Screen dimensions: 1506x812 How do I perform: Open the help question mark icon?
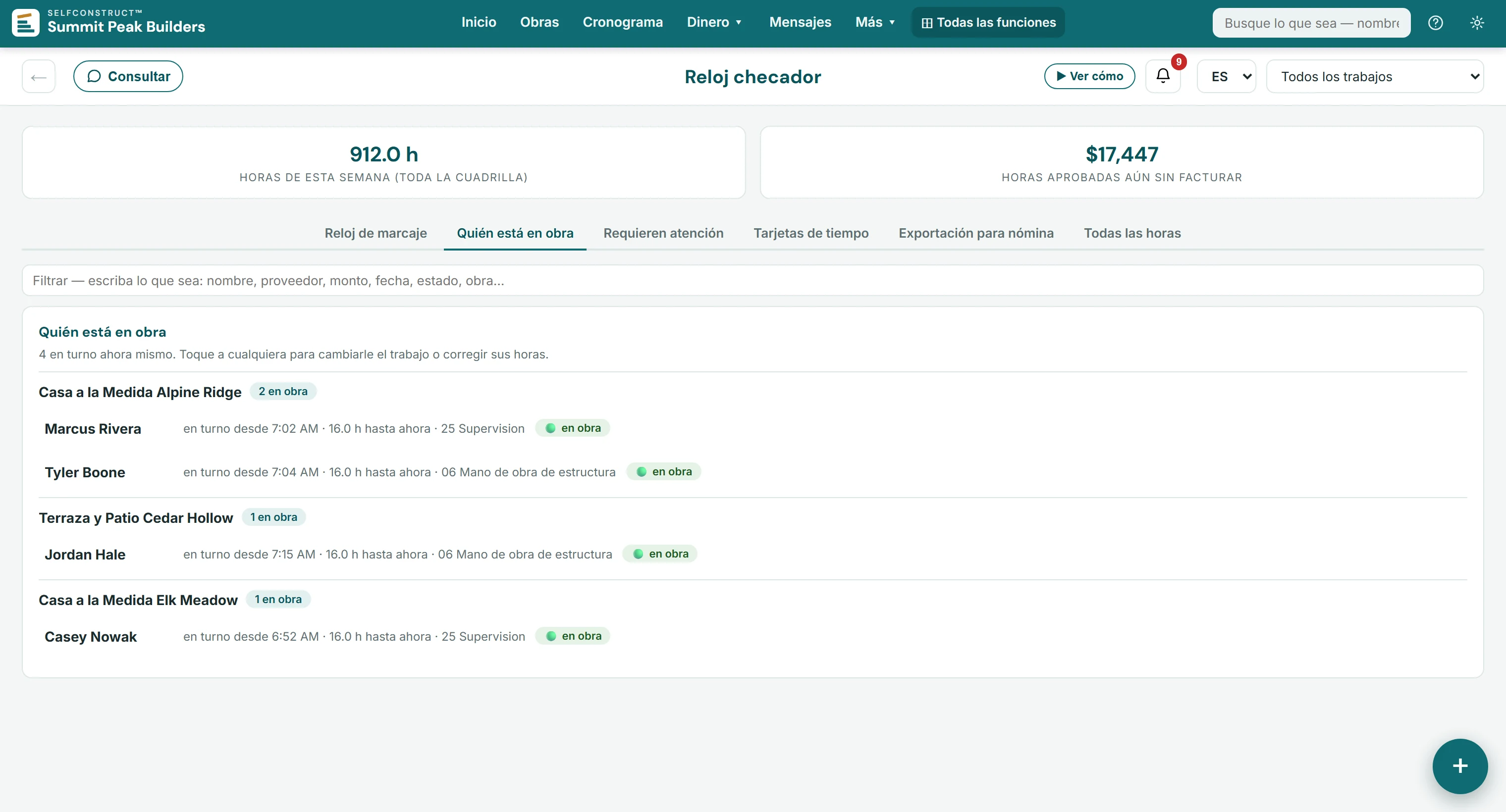click(1435, 23)
